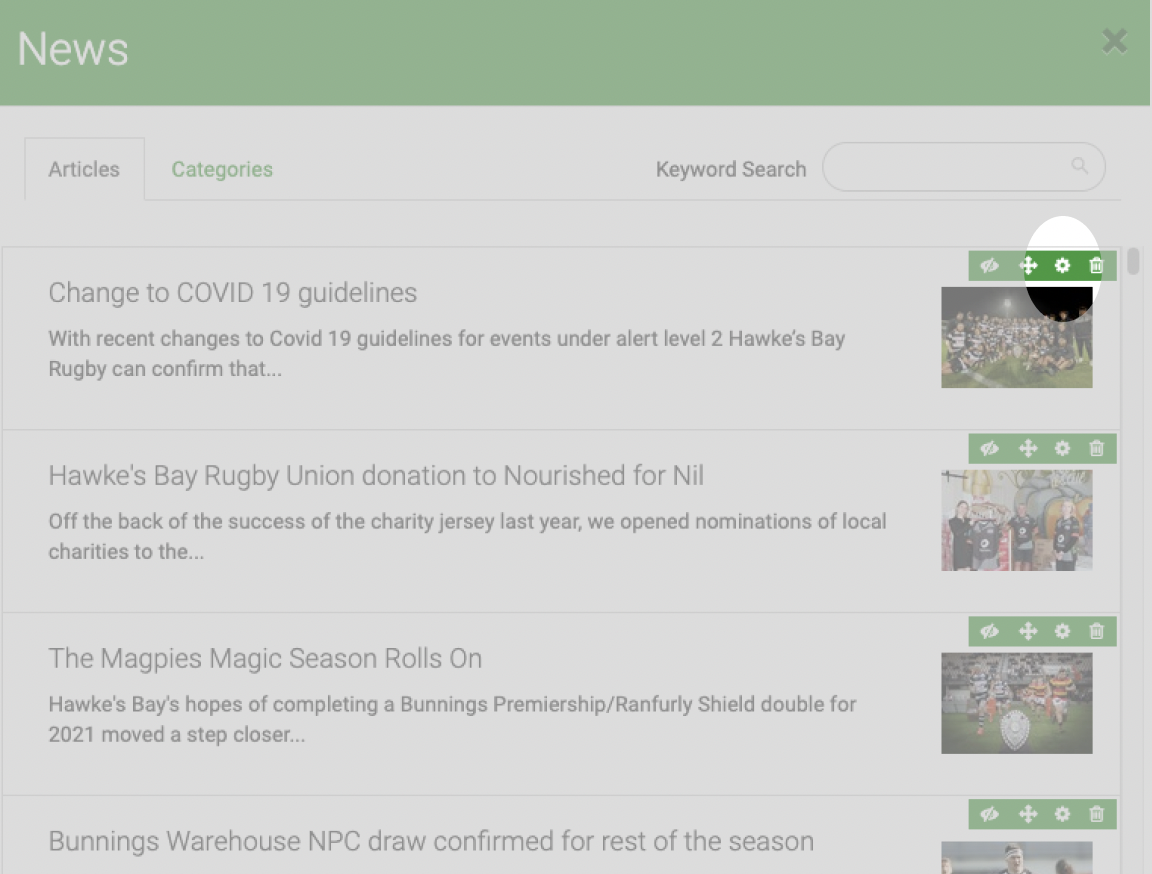Open settings gear for Bunnings Warehouse NPC article
This screenshot has width=1152, height=874.
pyautogui.click(x=1062, y=815)
